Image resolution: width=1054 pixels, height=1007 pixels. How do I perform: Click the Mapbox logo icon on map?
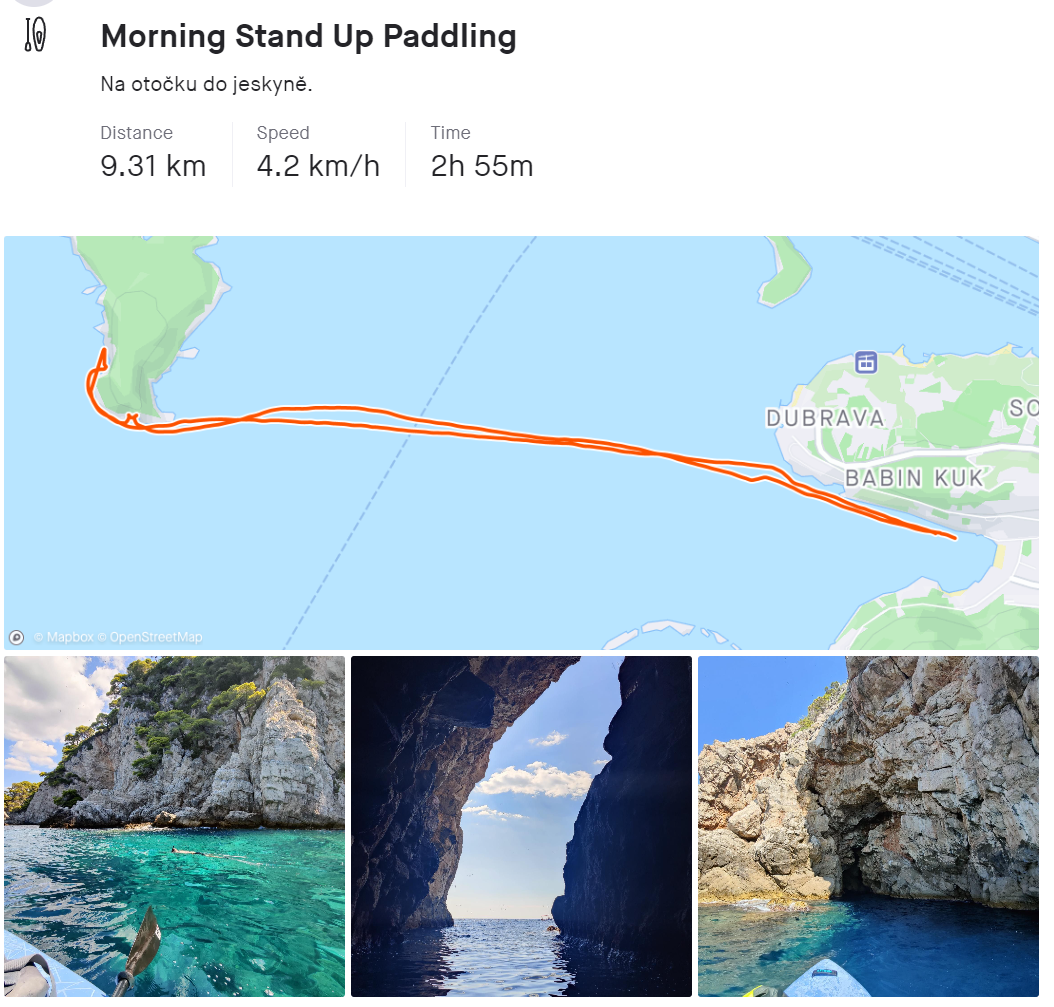pyautogui.click(x=17, y=637)
